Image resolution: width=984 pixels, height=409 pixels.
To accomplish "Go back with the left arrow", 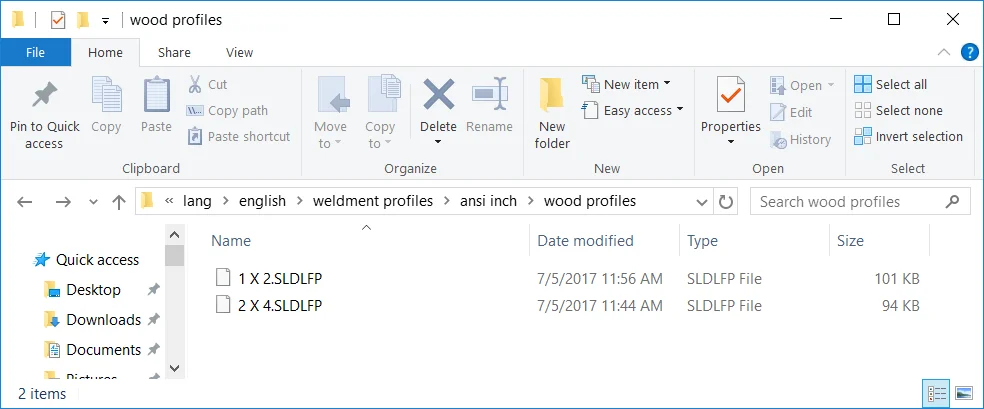I will [24, 201].
